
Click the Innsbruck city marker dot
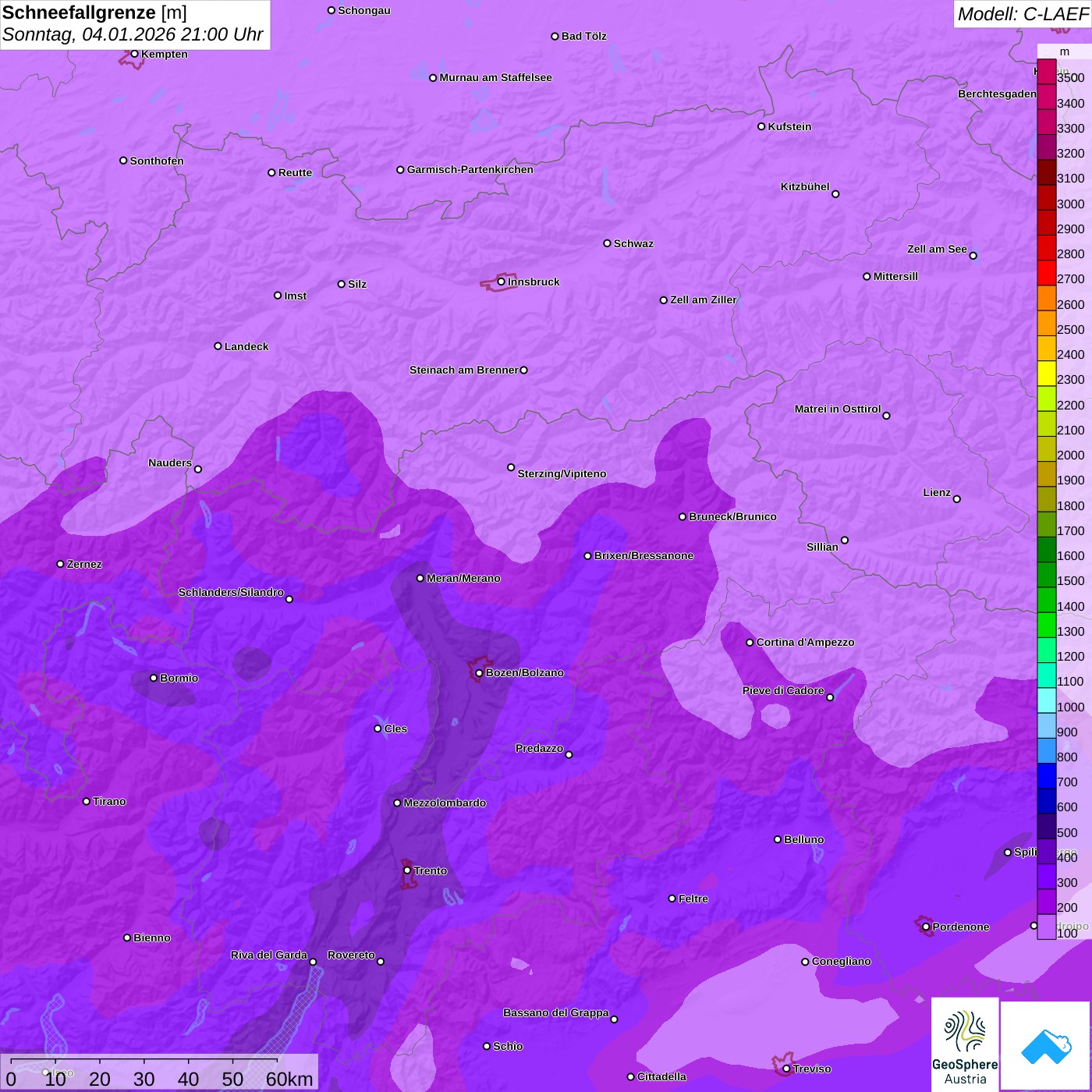[501, 282]
